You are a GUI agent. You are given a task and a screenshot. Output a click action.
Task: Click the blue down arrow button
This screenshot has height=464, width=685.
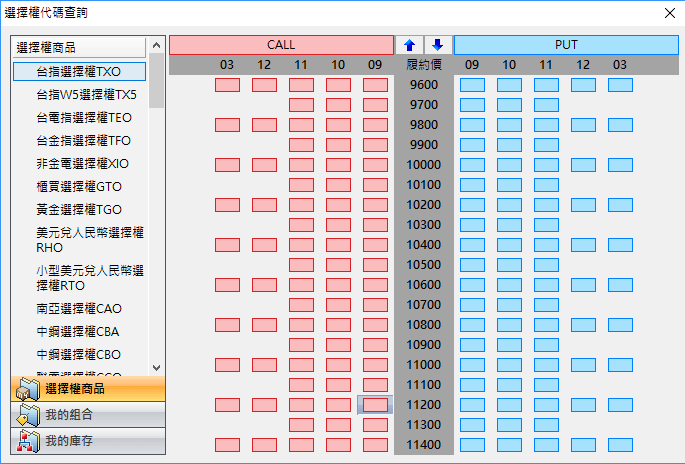[x=437, y=45]
